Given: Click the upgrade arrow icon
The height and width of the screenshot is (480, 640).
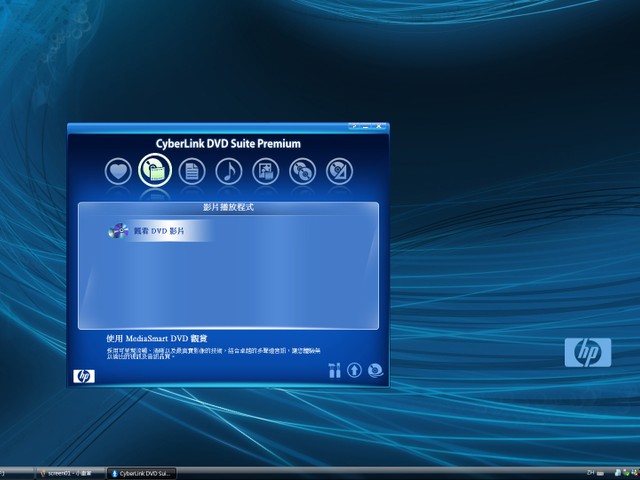Looking at the screenshot, I should (354, 370).
